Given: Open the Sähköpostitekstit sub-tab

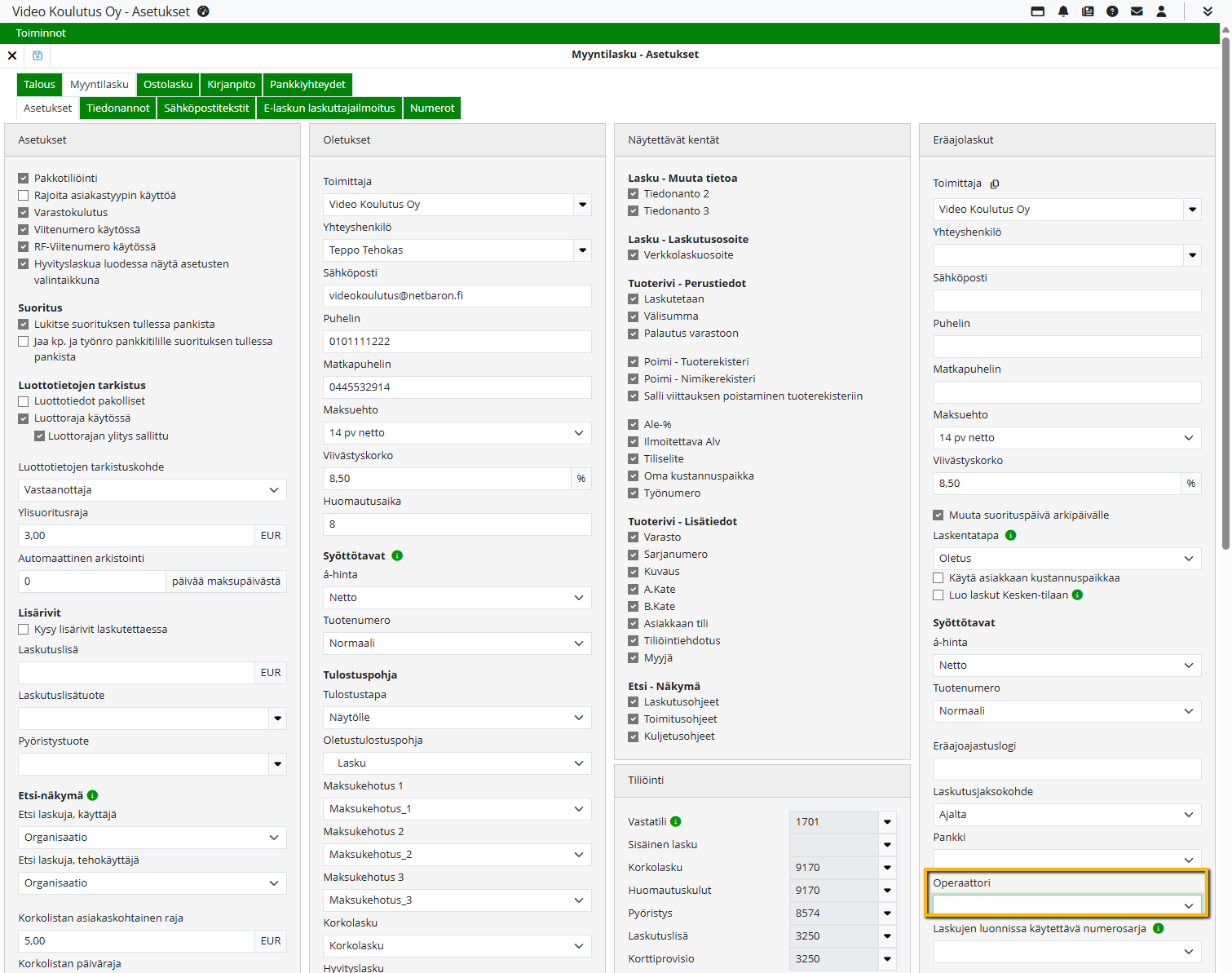Looking at the screenshot, I should 206,108.
